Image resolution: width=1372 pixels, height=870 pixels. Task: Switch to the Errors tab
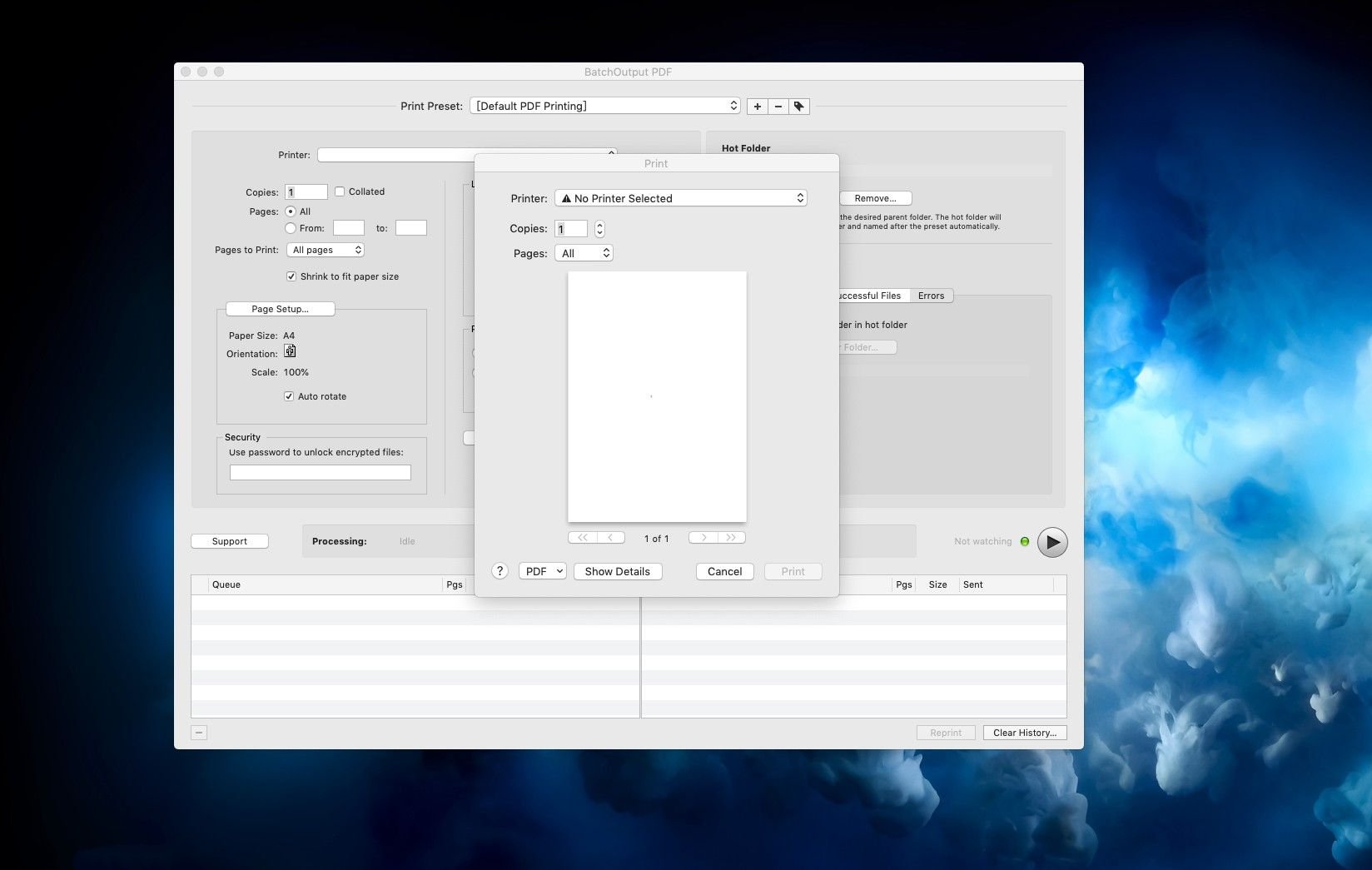coord(931,296)
